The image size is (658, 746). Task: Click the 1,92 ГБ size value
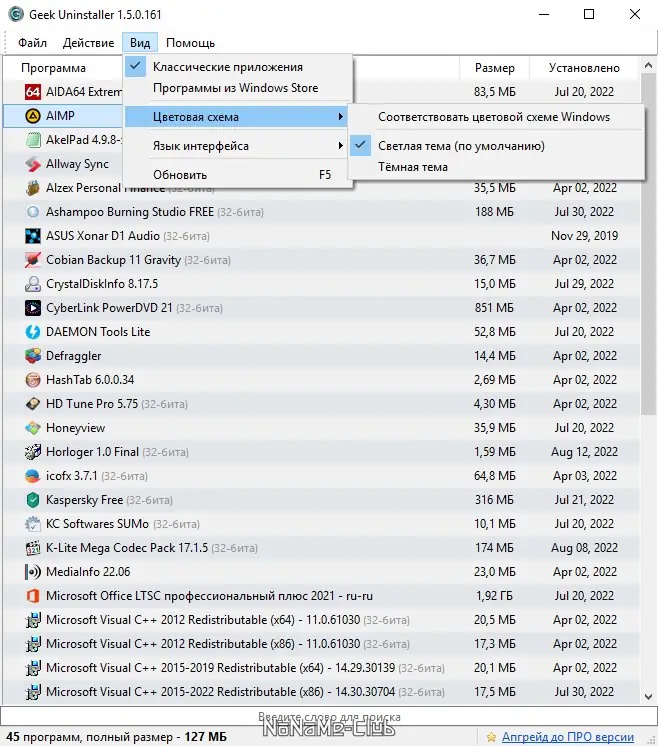pyautogui.click(x=494, y=596)
